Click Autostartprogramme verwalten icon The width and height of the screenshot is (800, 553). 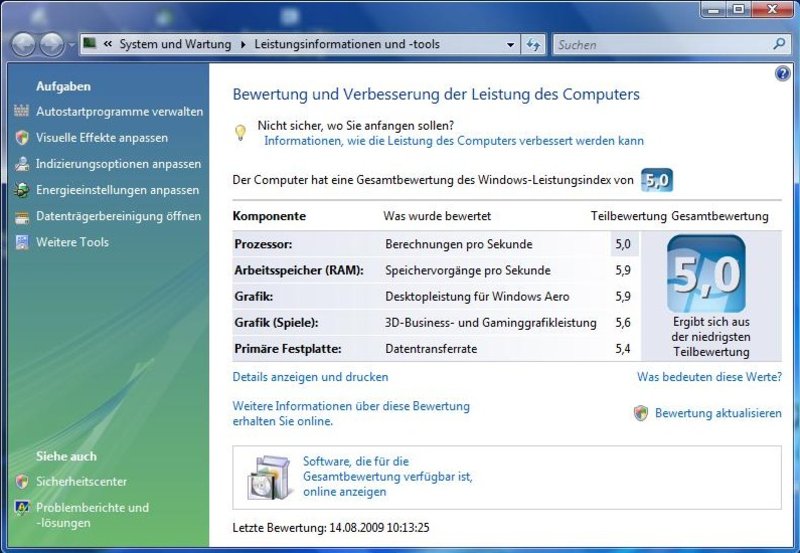pyautogui.click(x=21, y=111)
